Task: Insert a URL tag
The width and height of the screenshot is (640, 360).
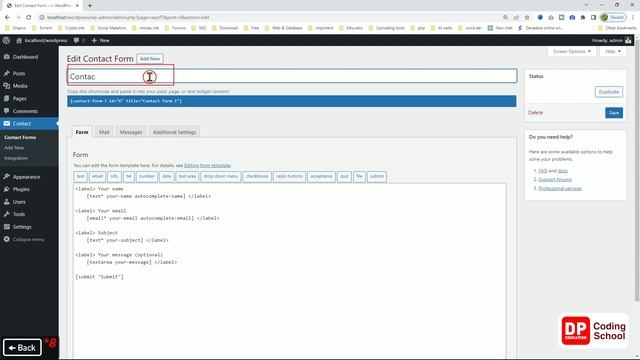Action: coord(114,176)
